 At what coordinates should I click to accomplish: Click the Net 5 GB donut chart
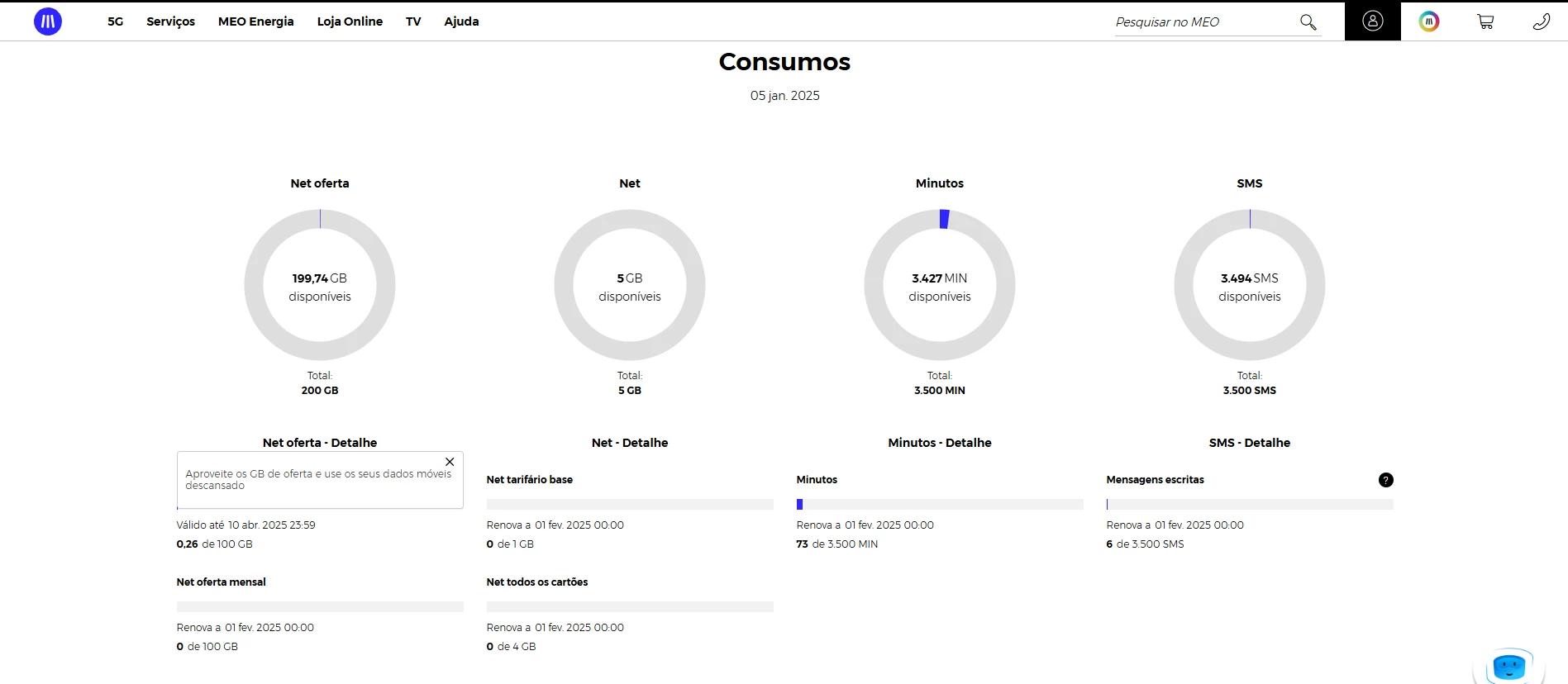click(x=630, y=285)
